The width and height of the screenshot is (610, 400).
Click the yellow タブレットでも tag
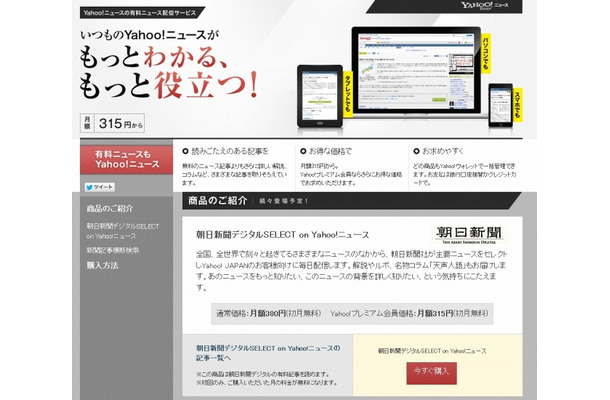[x=348, y=94]
